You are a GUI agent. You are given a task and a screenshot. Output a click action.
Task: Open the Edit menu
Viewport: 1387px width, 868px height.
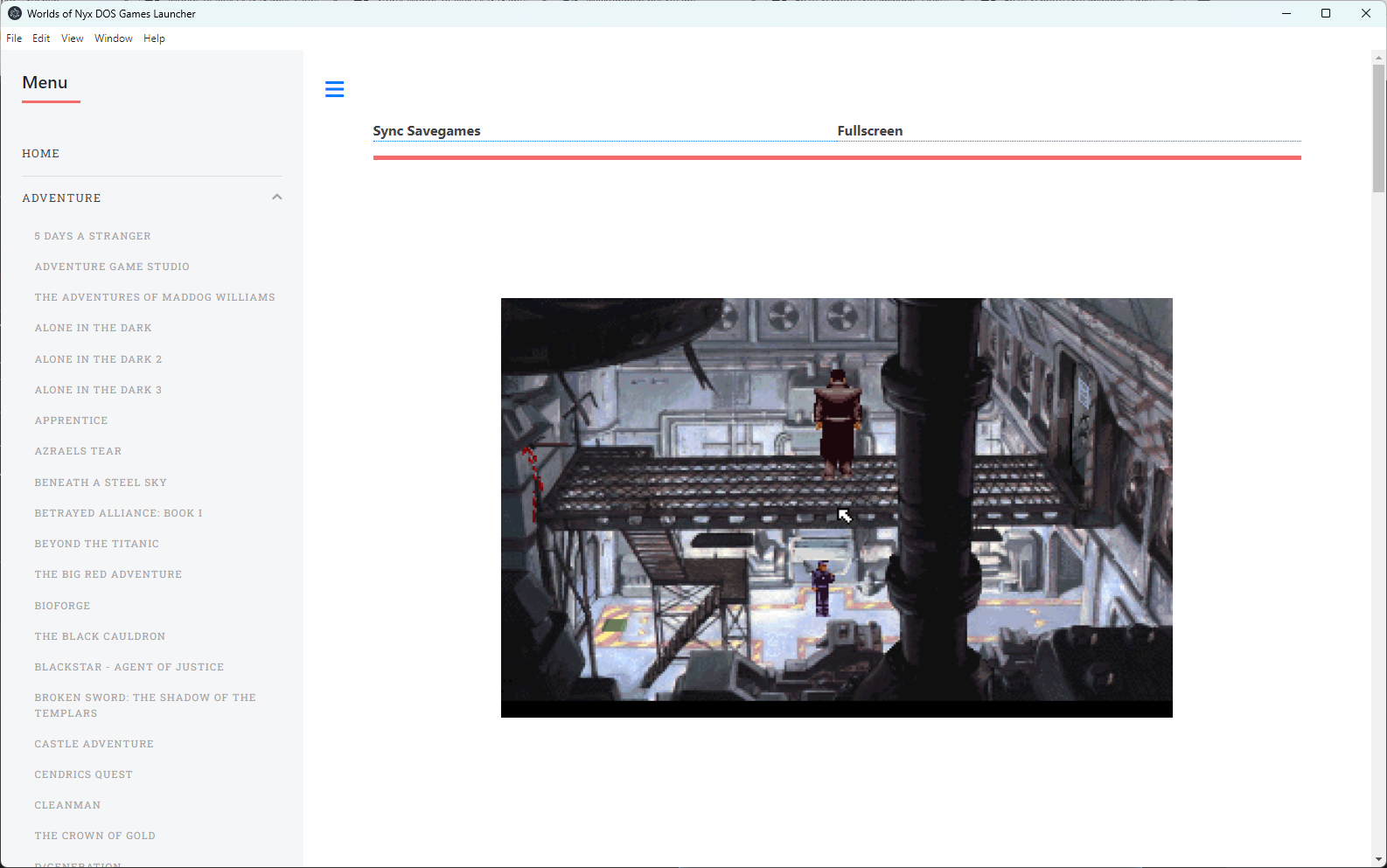(41, 38)
